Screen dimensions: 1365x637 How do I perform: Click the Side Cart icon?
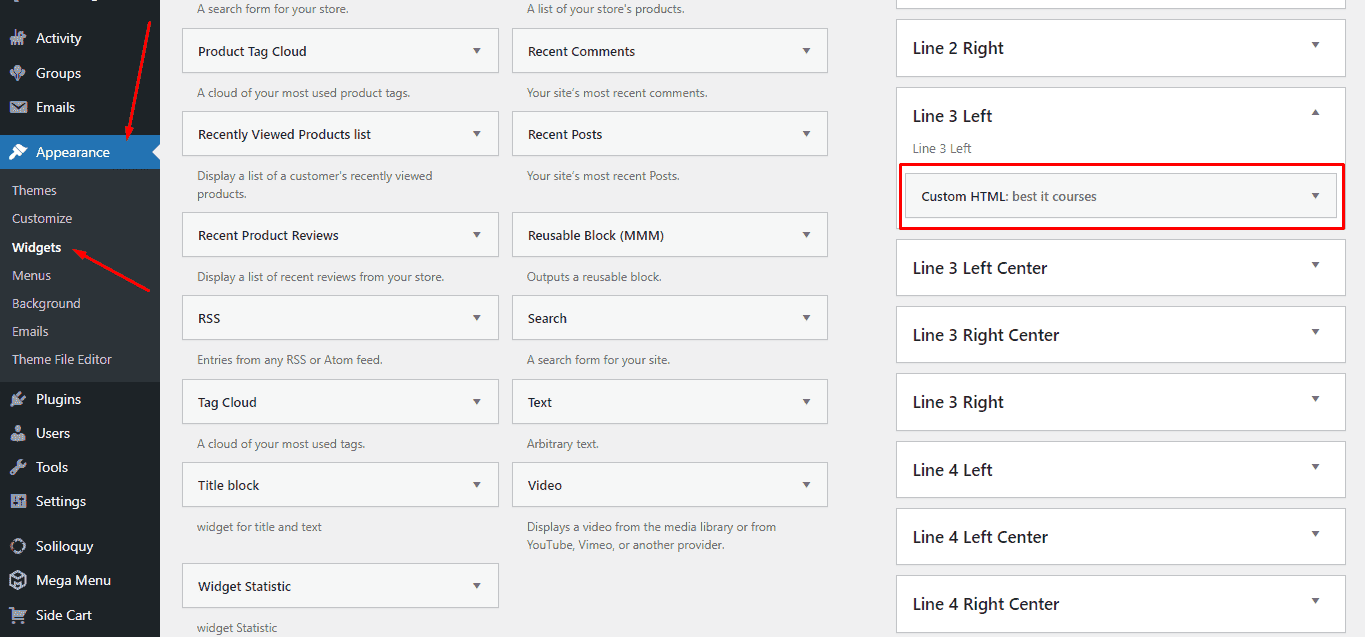(x=18, y=615)
